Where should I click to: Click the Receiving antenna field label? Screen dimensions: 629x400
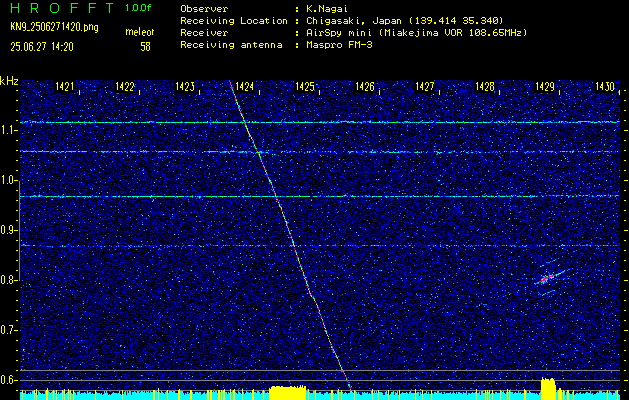point(231,45)
